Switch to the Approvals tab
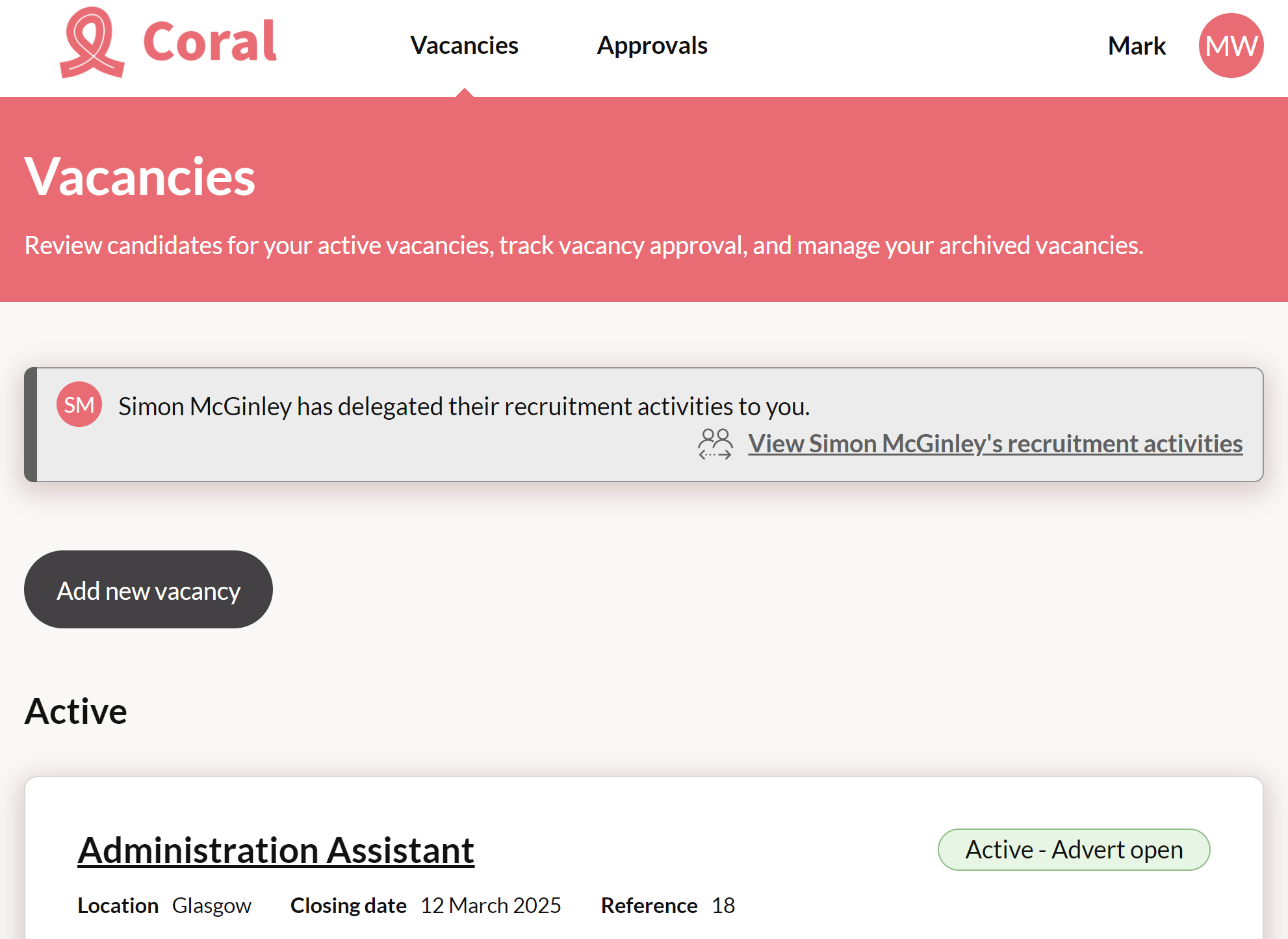The image size is (1288, 939). click(x=652, y=45)
